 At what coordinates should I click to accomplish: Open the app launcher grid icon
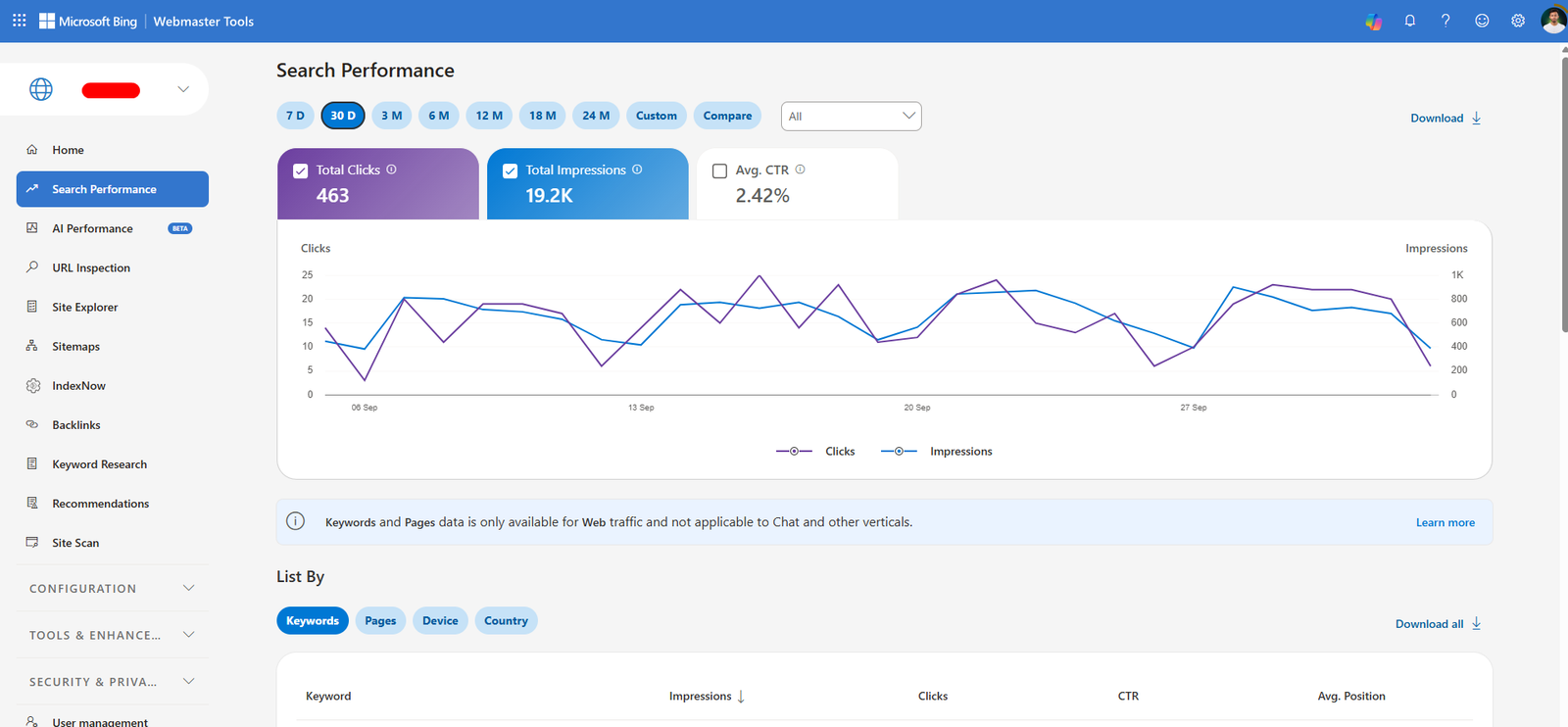click(20, 21)
